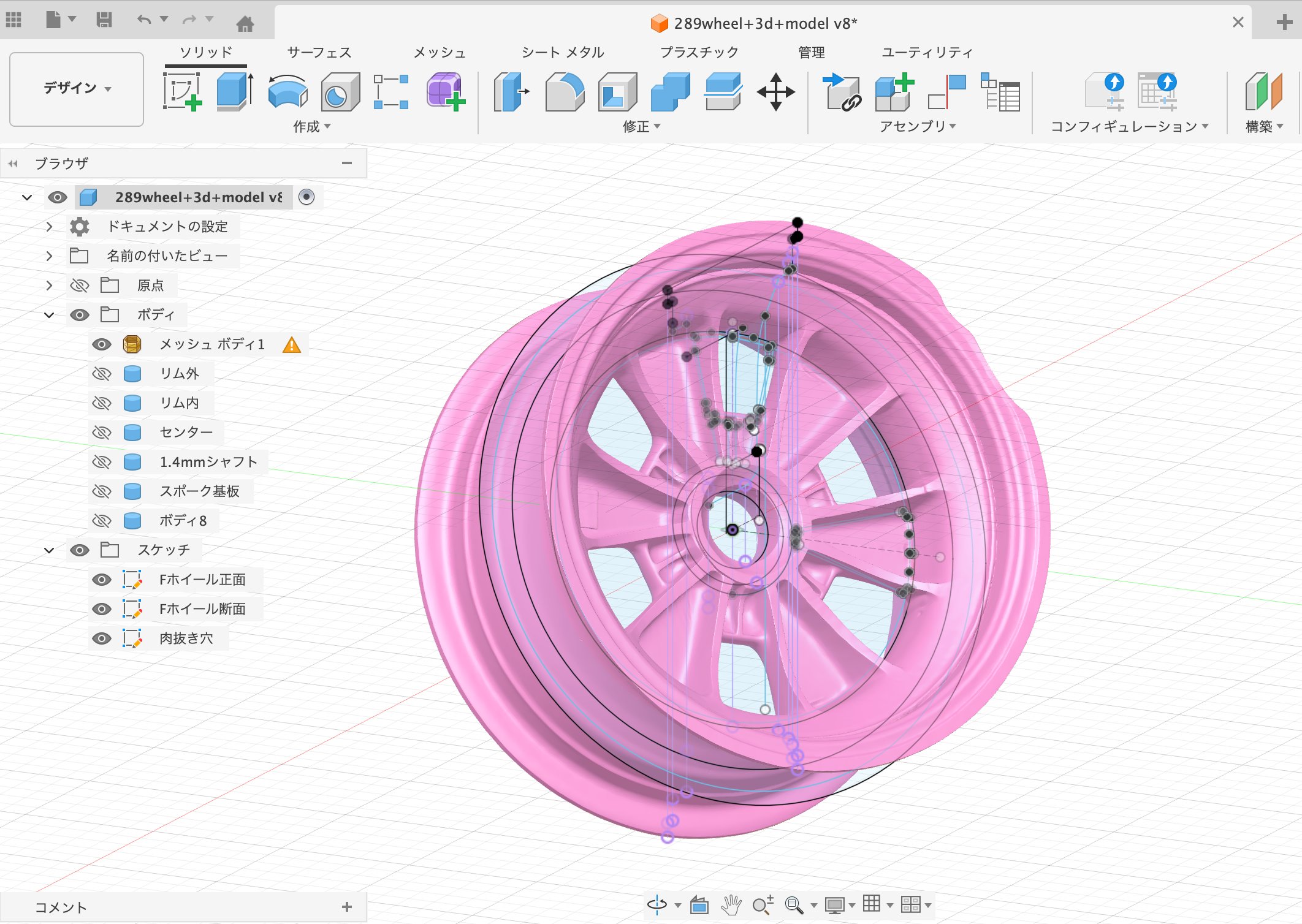Image resolution: width=1302 pixels, height=924 pixels.
Task: Select the Pan hand tool
Action: pos(731,904)
